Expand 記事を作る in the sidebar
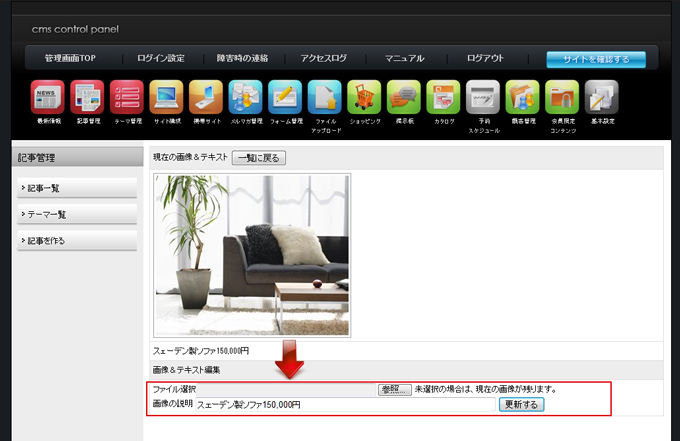This screenshot has height=441, width=680. [77, 240]
